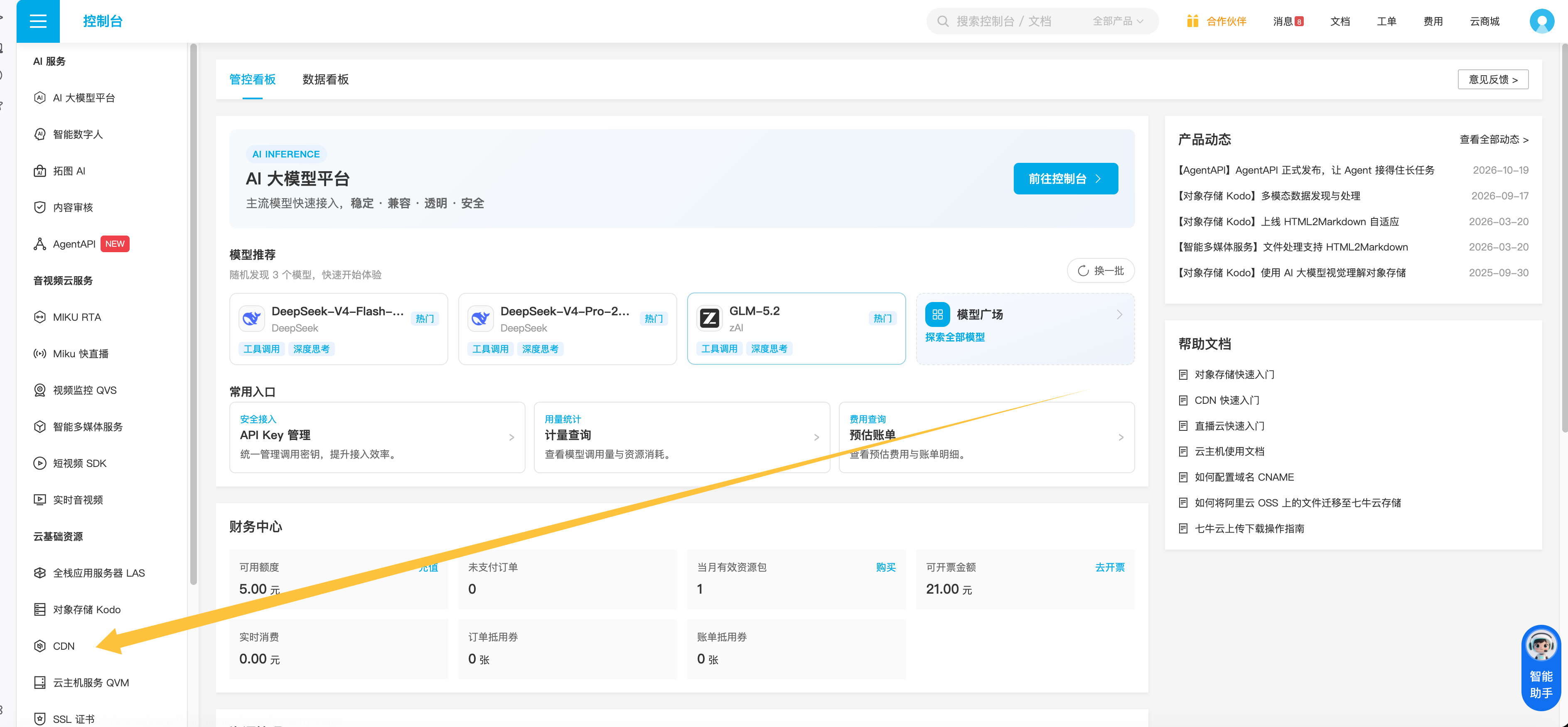Click the sidebar vertical scrollbar
The width and height of the screenshot is (1568, 727).
coord(194,314)
